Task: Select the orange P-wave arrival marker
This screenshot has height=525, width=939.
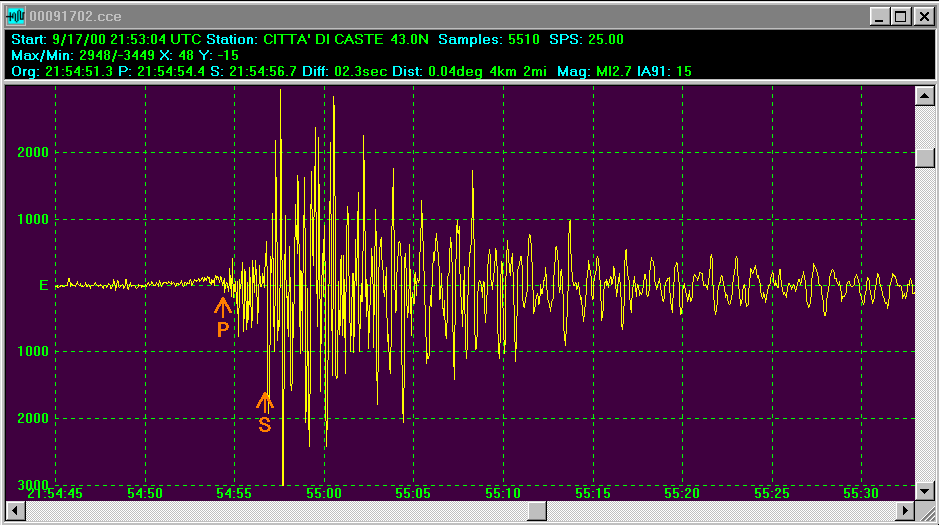Action: 223,317
